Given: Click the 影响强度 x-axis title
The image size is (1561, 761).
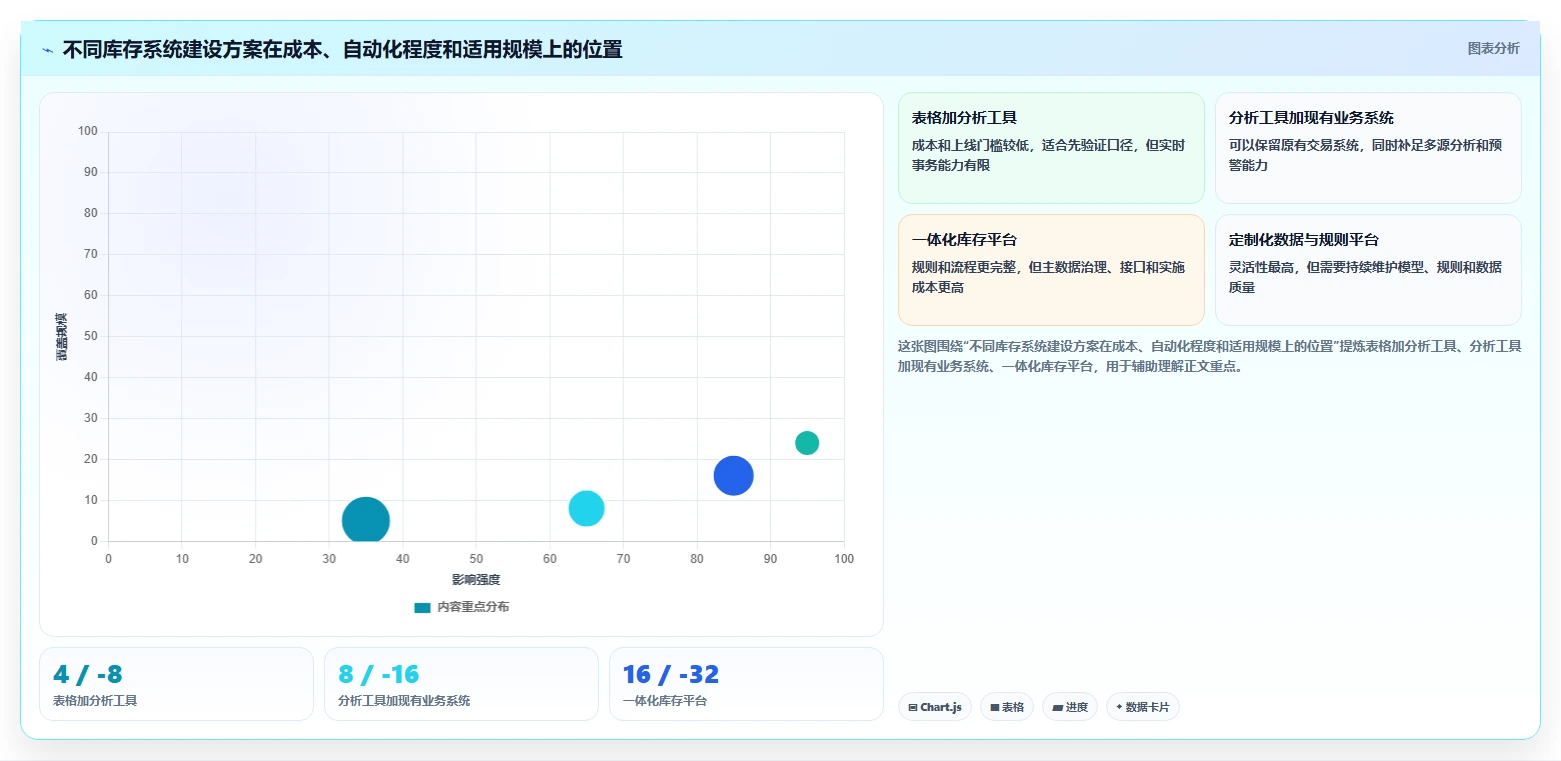Looking at the screenshot, I should coord(476,579).
